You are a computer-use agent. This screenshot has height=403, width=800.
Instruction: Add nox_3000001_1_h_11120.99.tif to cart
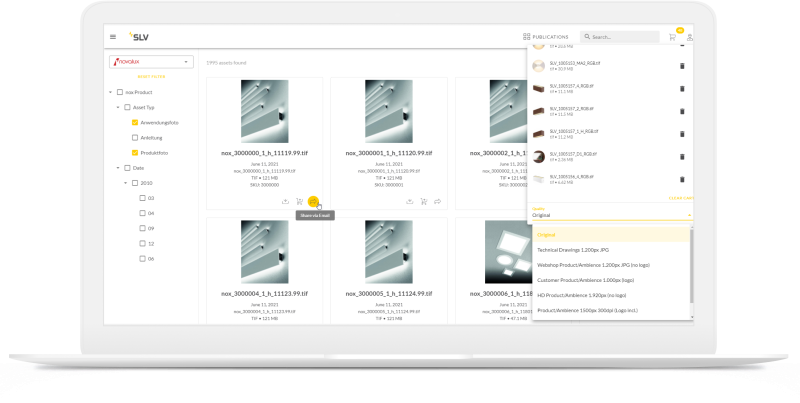pyautogui.click(x=423, y=202)
